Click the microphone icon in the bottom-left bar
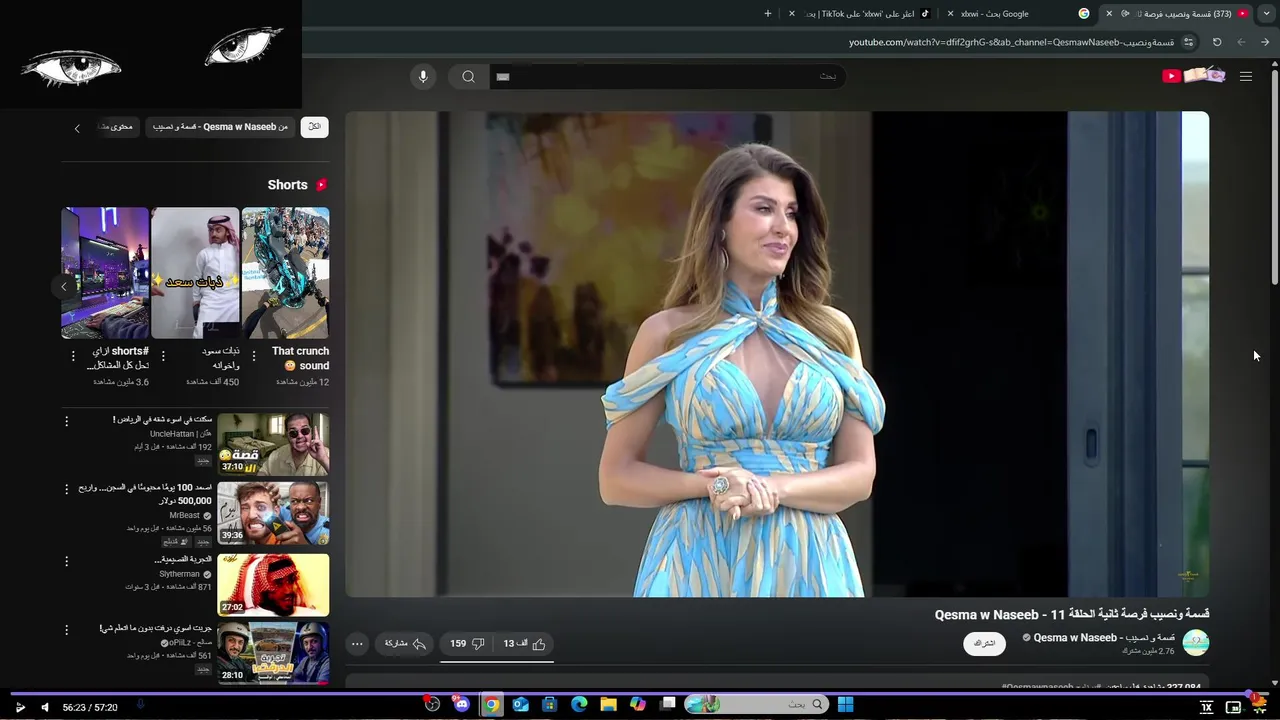 pos(140,705)
